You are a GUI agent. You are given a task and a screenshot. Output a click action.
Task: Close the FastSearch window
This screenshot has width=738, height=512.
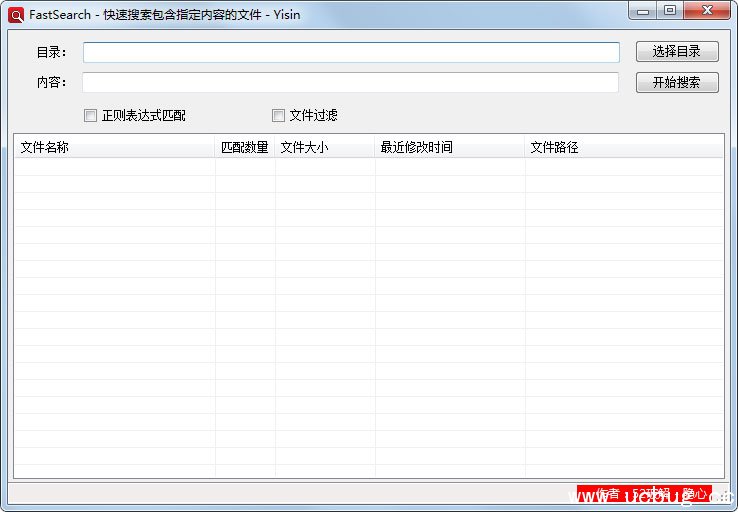[x=706, y=11]
